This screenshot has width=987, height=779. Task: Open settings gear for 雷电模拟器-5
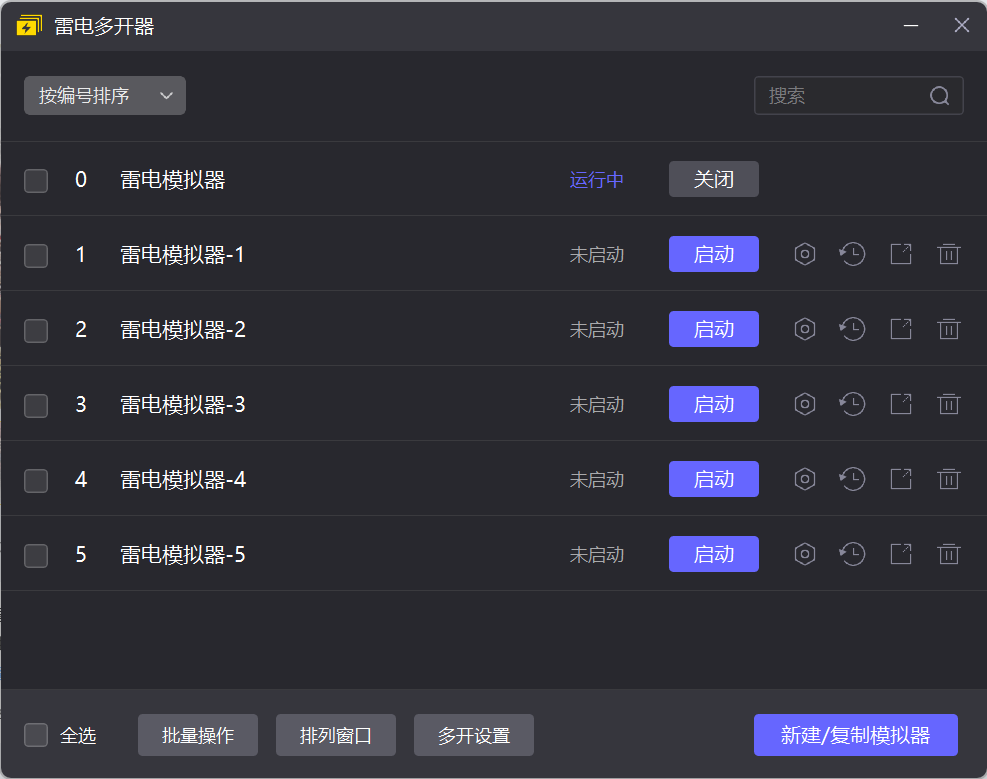[805, 554]
